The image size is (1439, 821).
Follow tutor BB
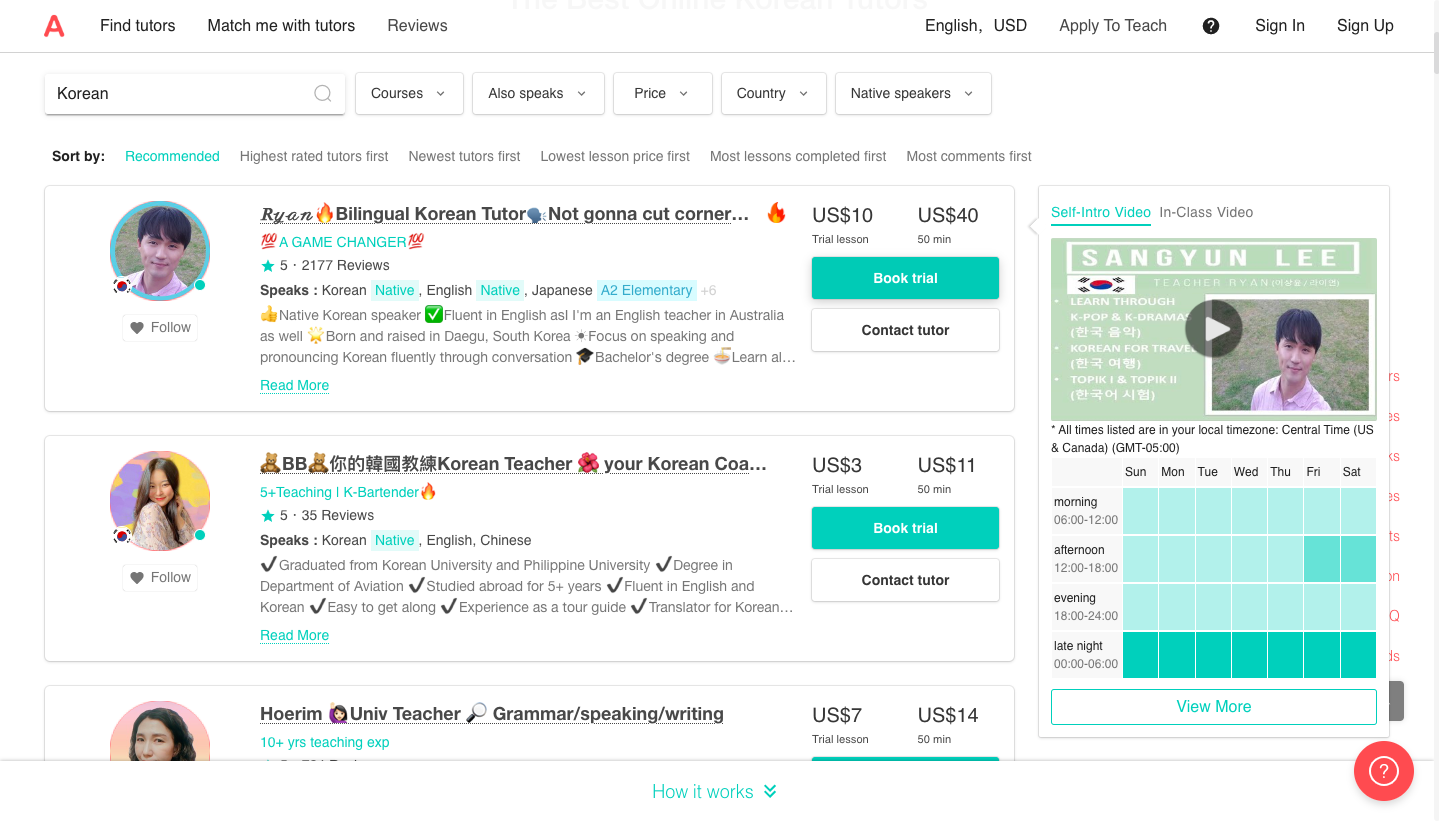[x=160, y=577]
